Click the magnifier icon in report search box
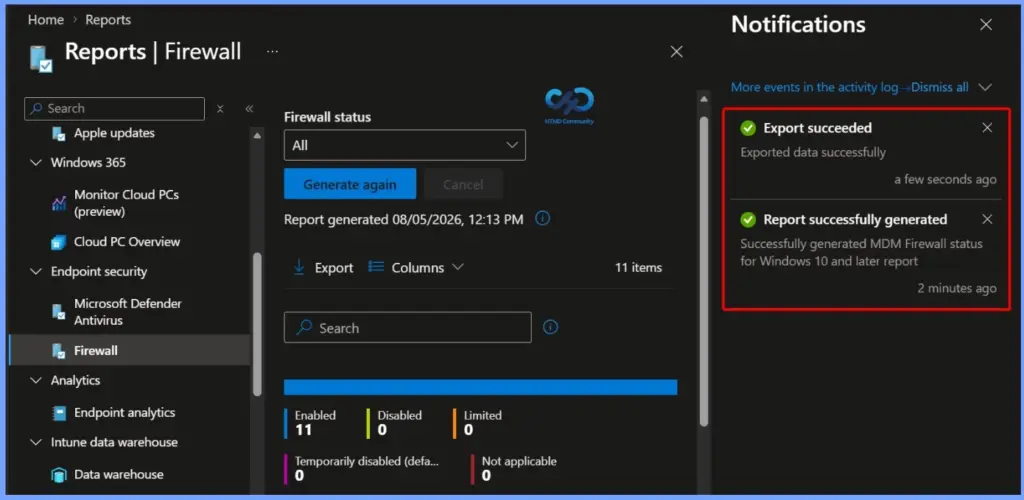 pyautogui.click(x=304, y=328)
